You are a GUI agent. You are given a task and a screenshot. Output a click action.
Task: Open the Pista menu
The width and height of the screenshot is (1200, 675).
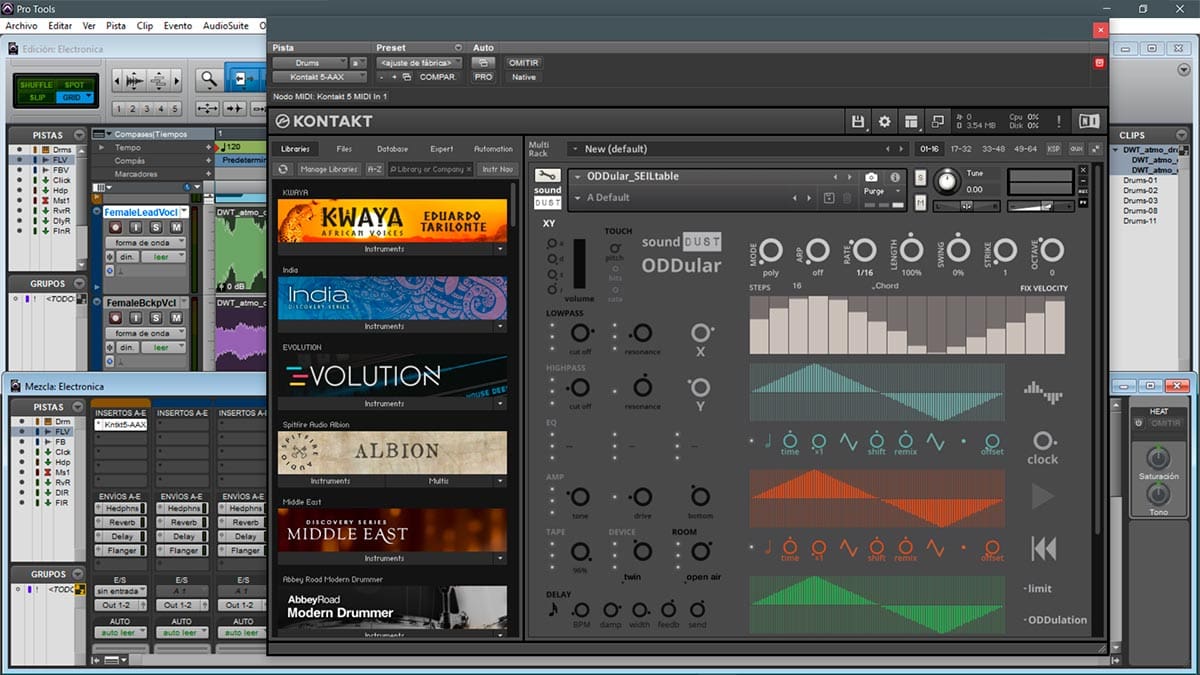pos(116,25)
